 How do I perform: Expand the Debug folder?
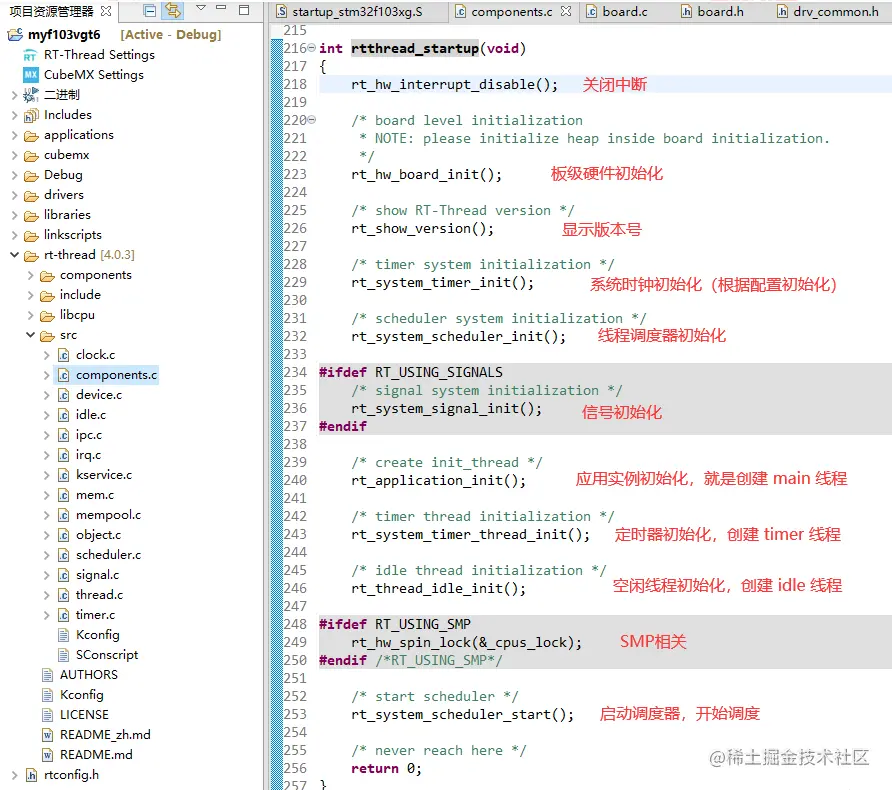(x=15, y=175)
